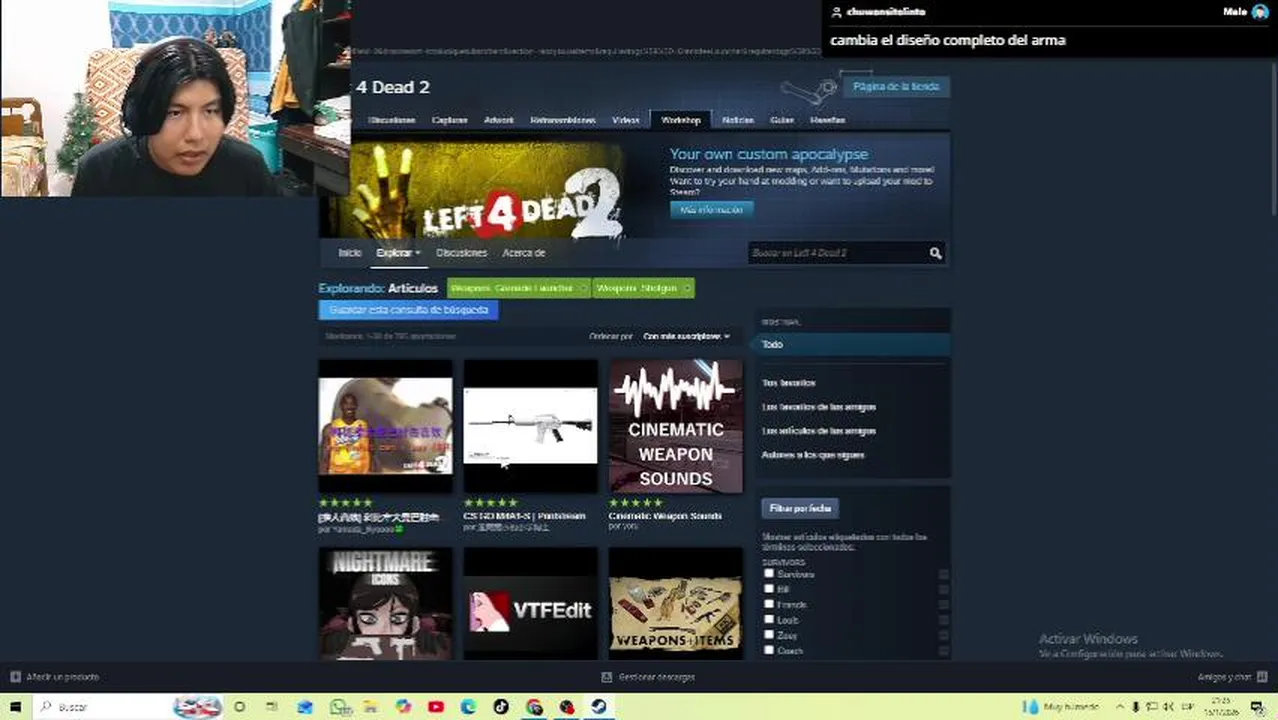
Task: Show hidden system tray icons
Action: 1119,707
